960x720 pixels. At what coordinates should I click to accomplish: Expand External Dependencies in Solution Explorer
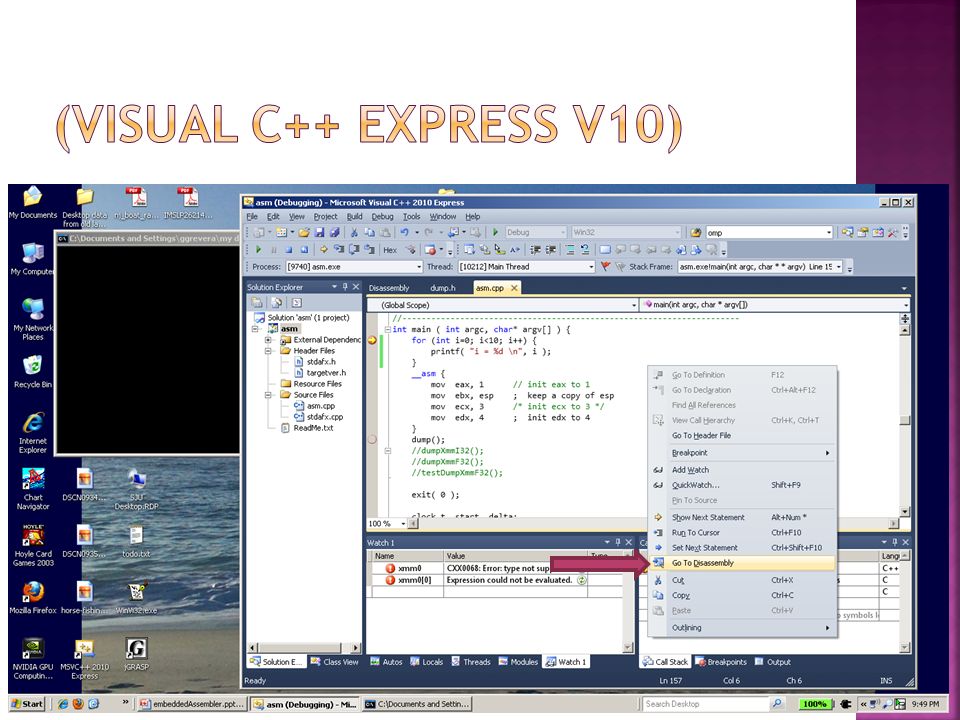(268, 340)
